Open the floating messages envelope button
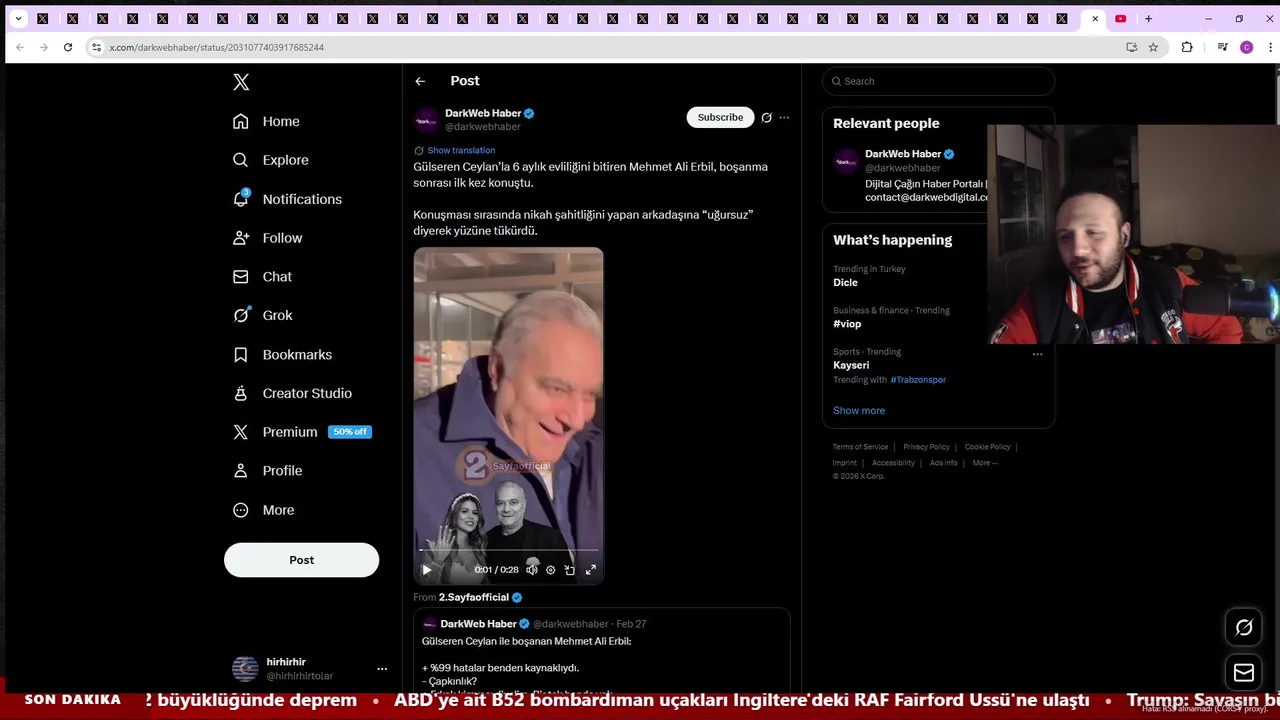The width and height of the screenshot is (1280, 720). point(1244,673)
